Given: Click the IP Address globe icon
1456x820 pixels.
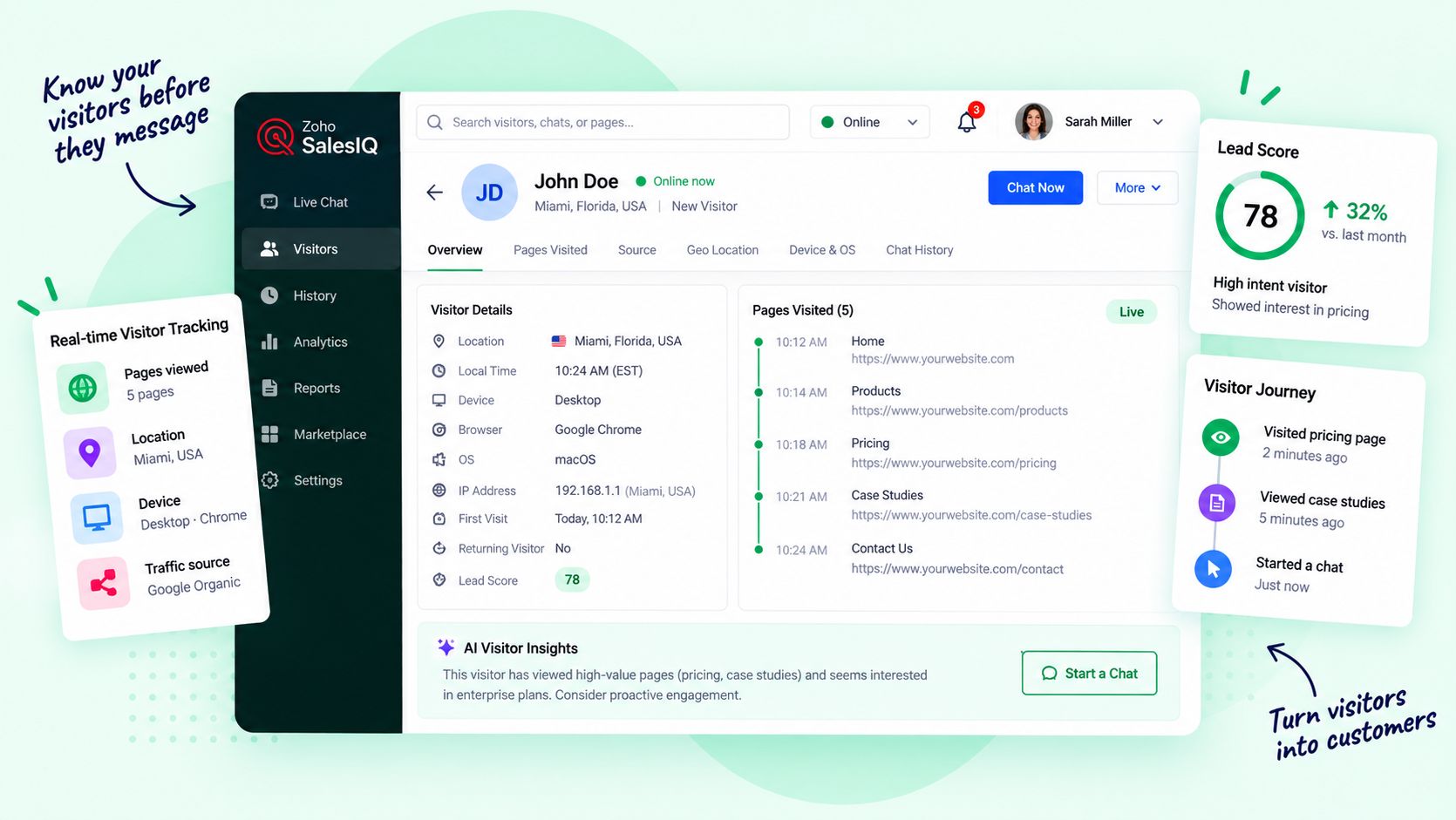Looking at the screenshot, I should pos(439,491).
